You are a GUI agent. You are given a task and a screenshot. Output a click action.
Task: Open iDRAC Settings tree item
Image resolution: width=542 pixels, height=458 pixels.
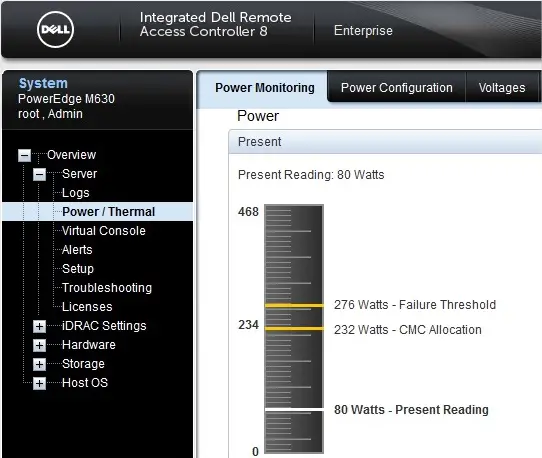[104, 326]
